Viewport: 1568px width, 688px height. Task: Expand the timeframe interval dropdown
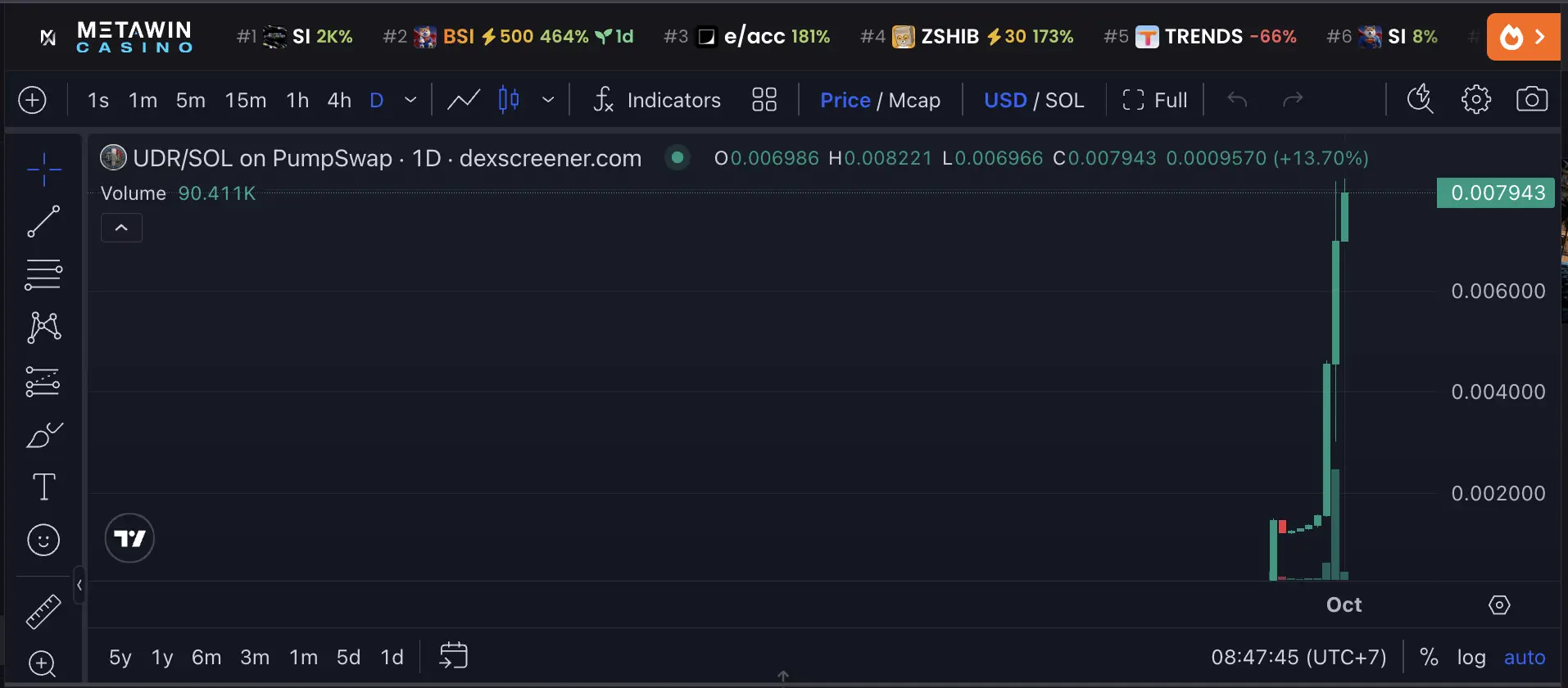point(410,100)
